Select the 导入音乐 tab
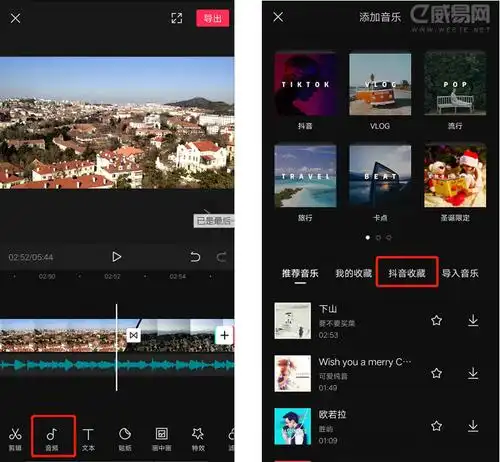 [x=460, y=273]
